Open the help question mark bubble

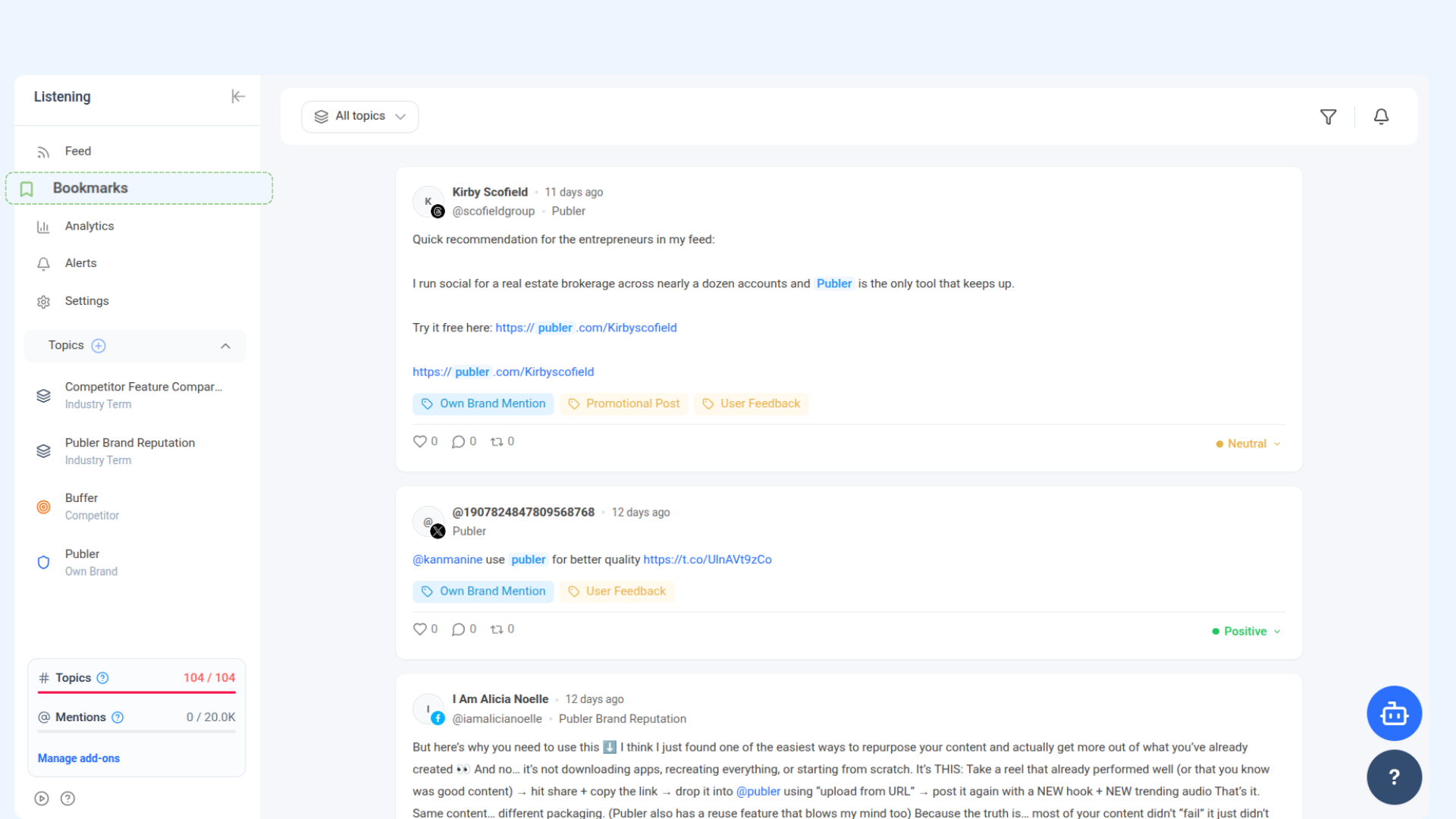1394,777
